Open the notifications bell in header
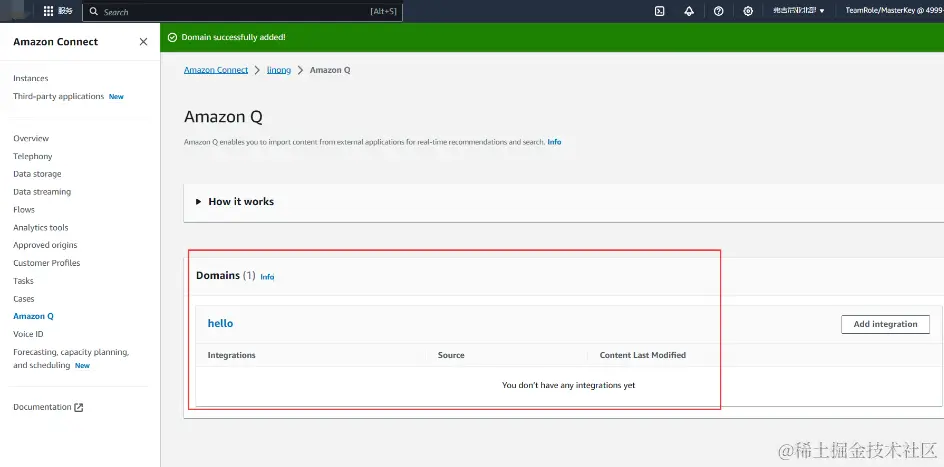 689,11
